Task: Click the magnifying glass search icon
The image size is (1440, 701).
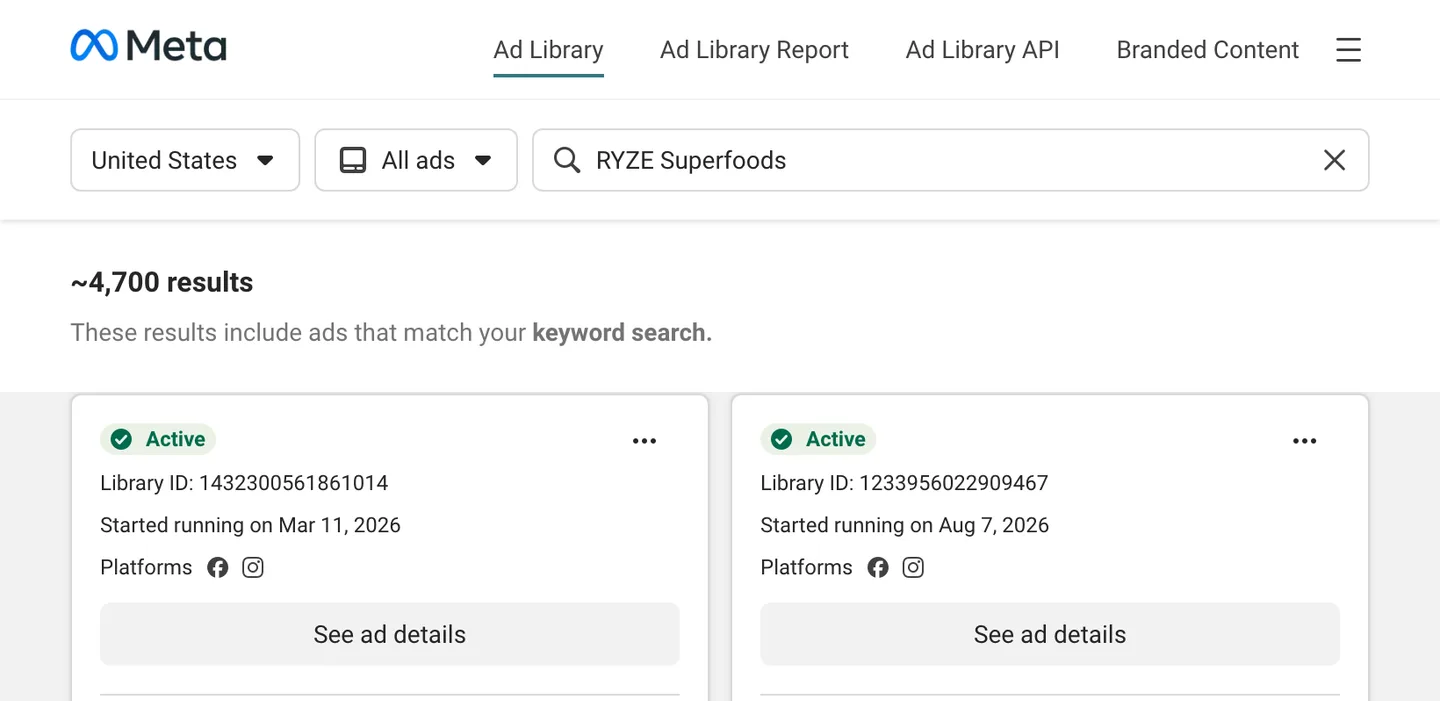Action: pos(567,160)
